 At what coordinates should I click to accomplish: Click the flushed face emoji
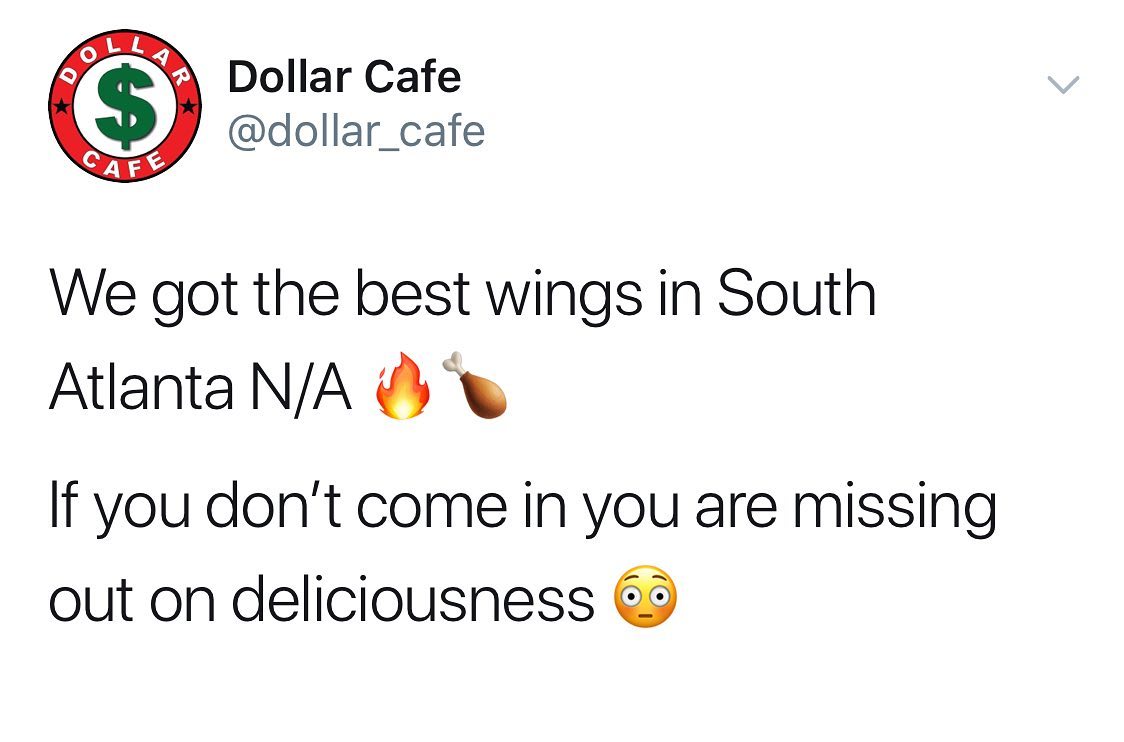click(x=646, y=596)
